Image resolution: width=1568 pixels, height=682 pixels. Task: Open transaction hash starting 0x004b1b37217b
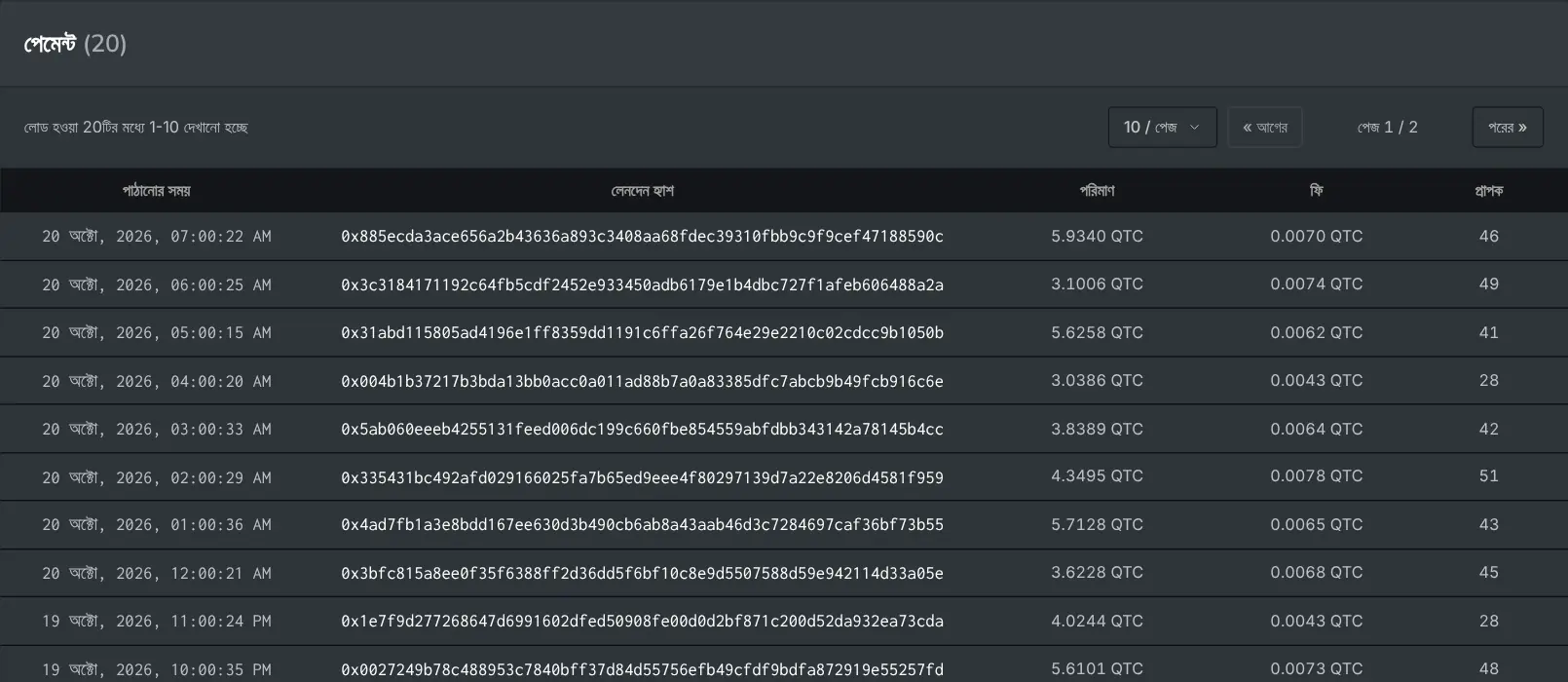coord(643,381)
